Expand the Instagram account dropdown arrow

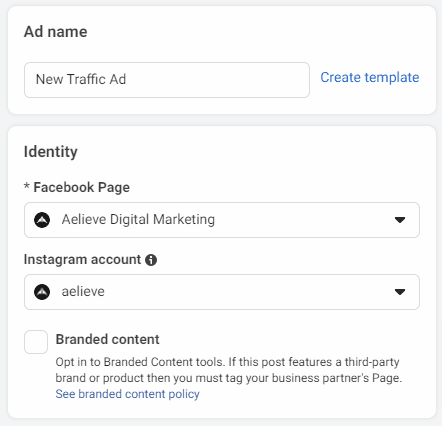coord(400,292)
